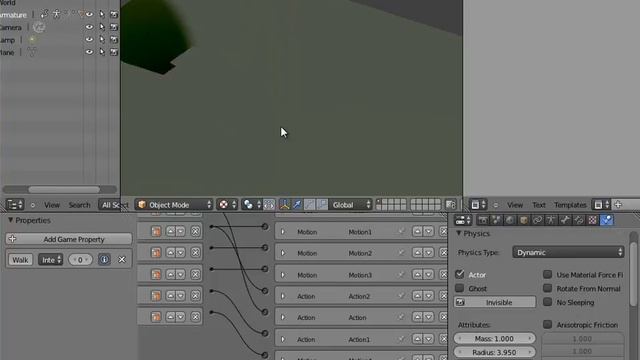Collapse the Properties panel
Image resolution: width=640 pixels, height=360 pixels.
tap(11, 220)
